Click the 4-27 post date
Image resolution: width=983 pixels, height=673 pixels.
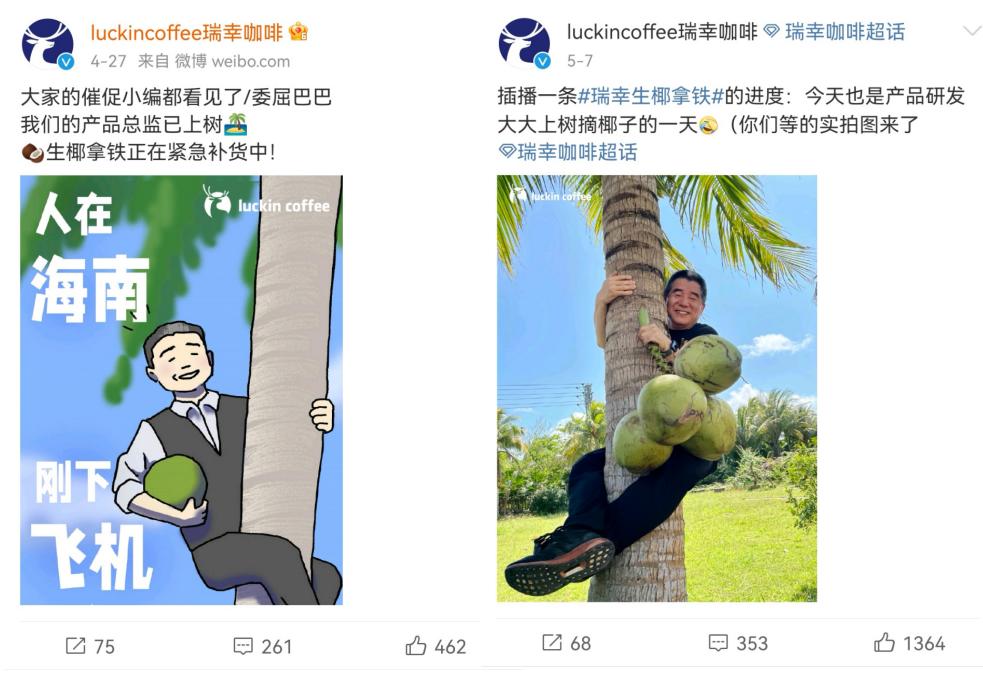point(108,61)
